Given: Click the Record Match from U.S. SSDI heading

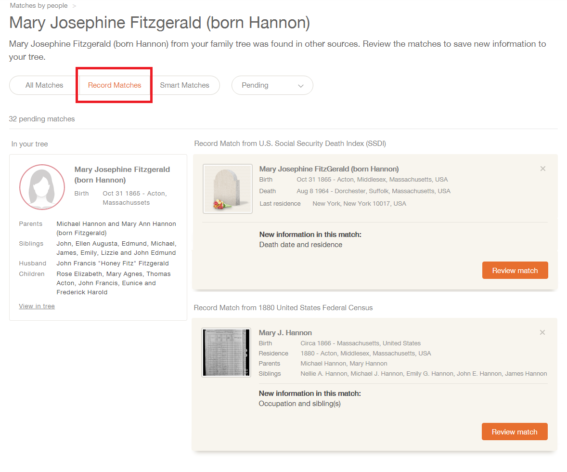Looking at the screenshot, I should click(x=290, y=144).
